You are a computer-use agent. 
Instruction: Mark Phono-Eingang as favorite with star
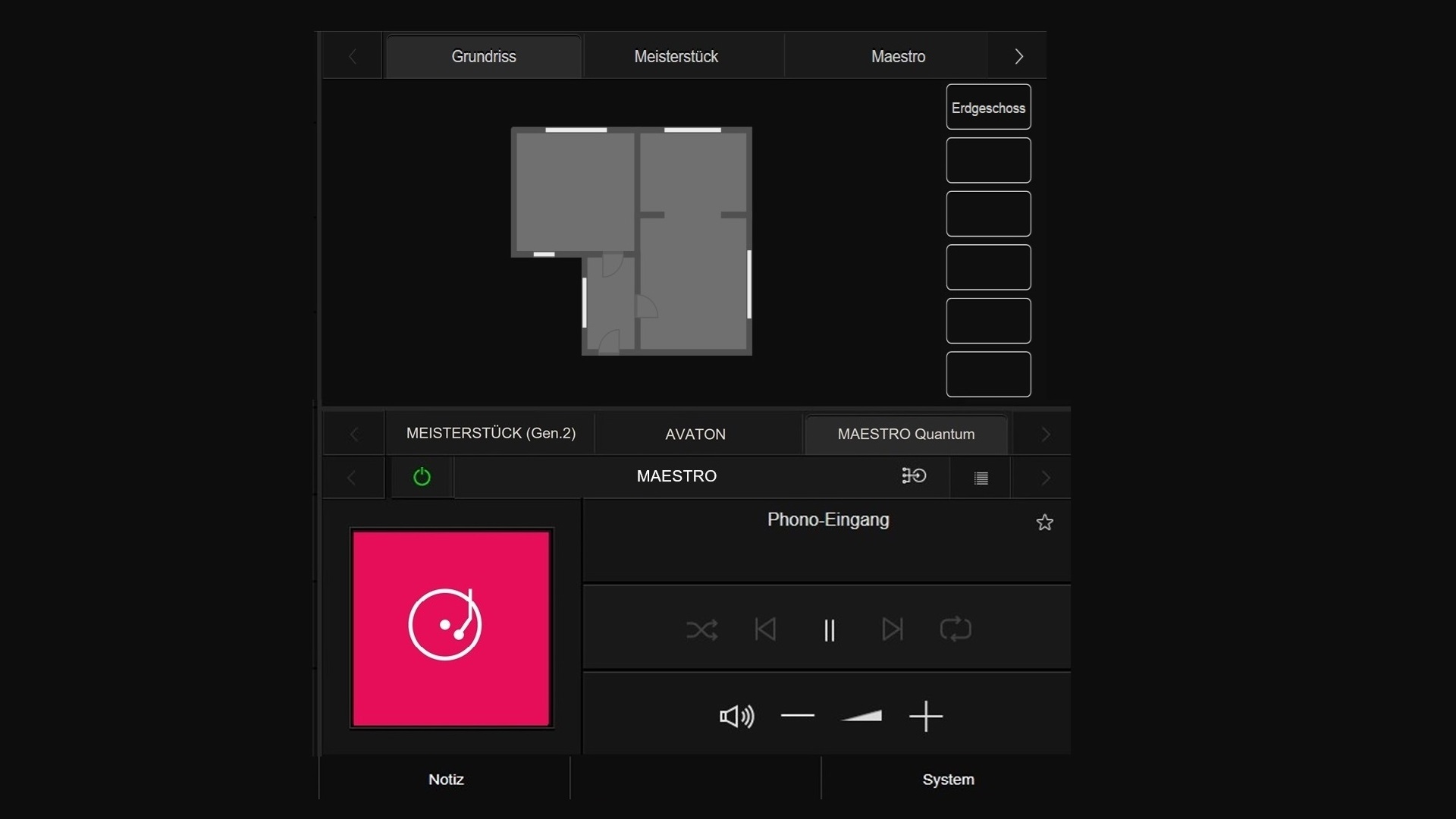pos(1044,522)
